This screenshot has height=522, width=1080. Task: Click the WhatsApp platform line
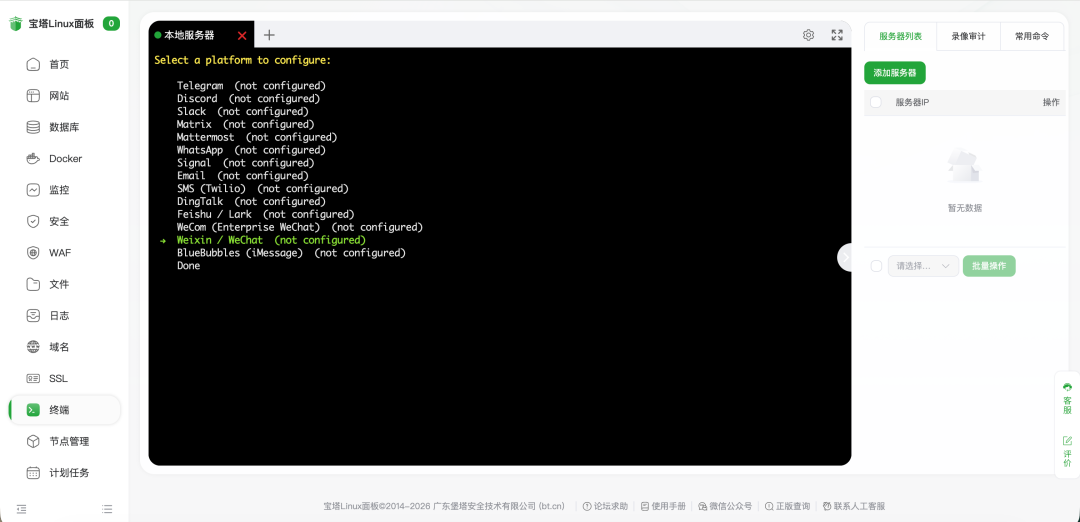click(251, 150)
